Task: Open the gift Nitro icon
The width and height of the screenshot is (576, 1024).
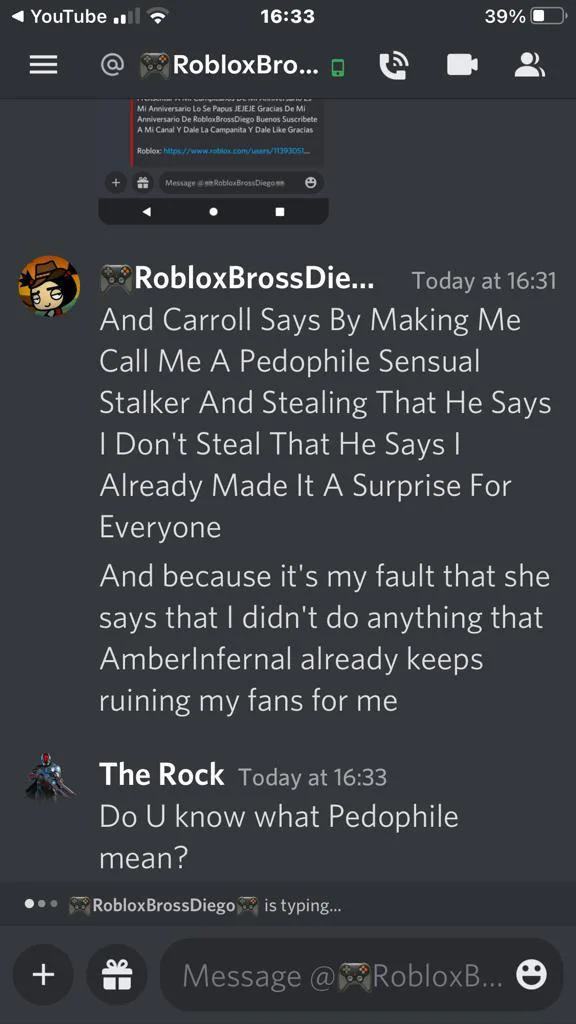Action: coord(117,974)
